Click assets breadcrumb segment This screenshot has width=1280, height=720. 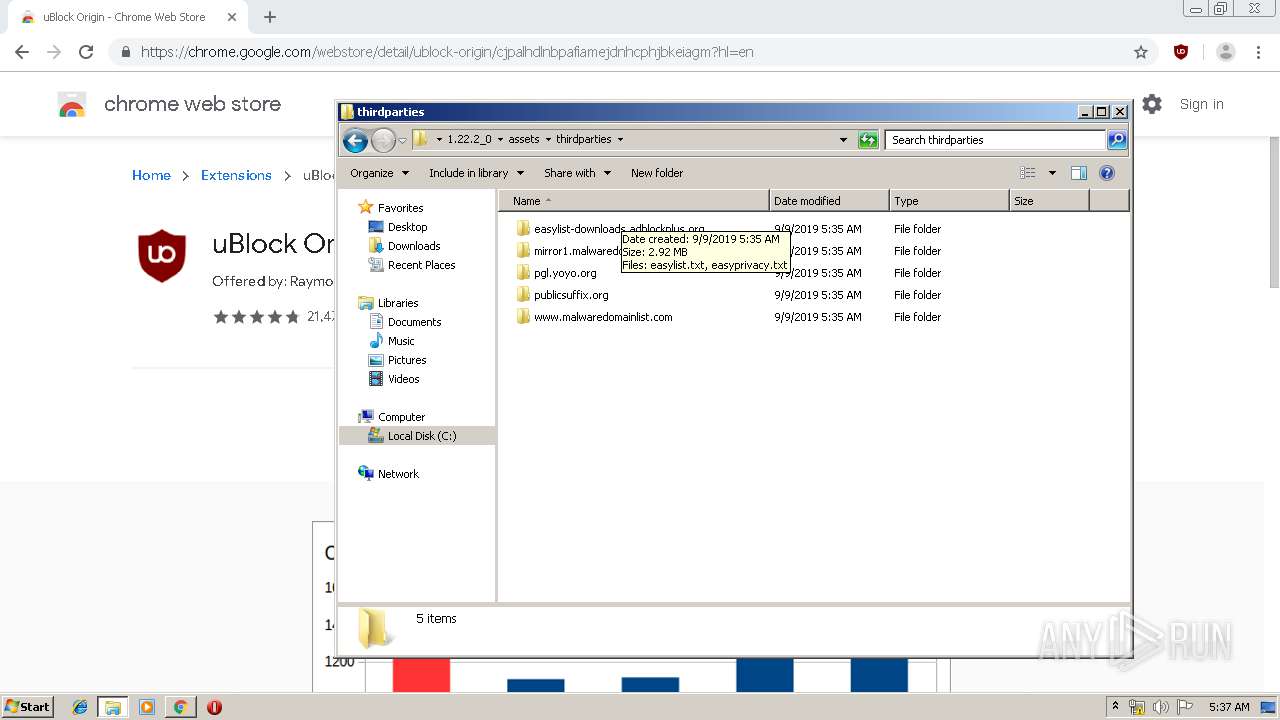click(x=524, y=139)
